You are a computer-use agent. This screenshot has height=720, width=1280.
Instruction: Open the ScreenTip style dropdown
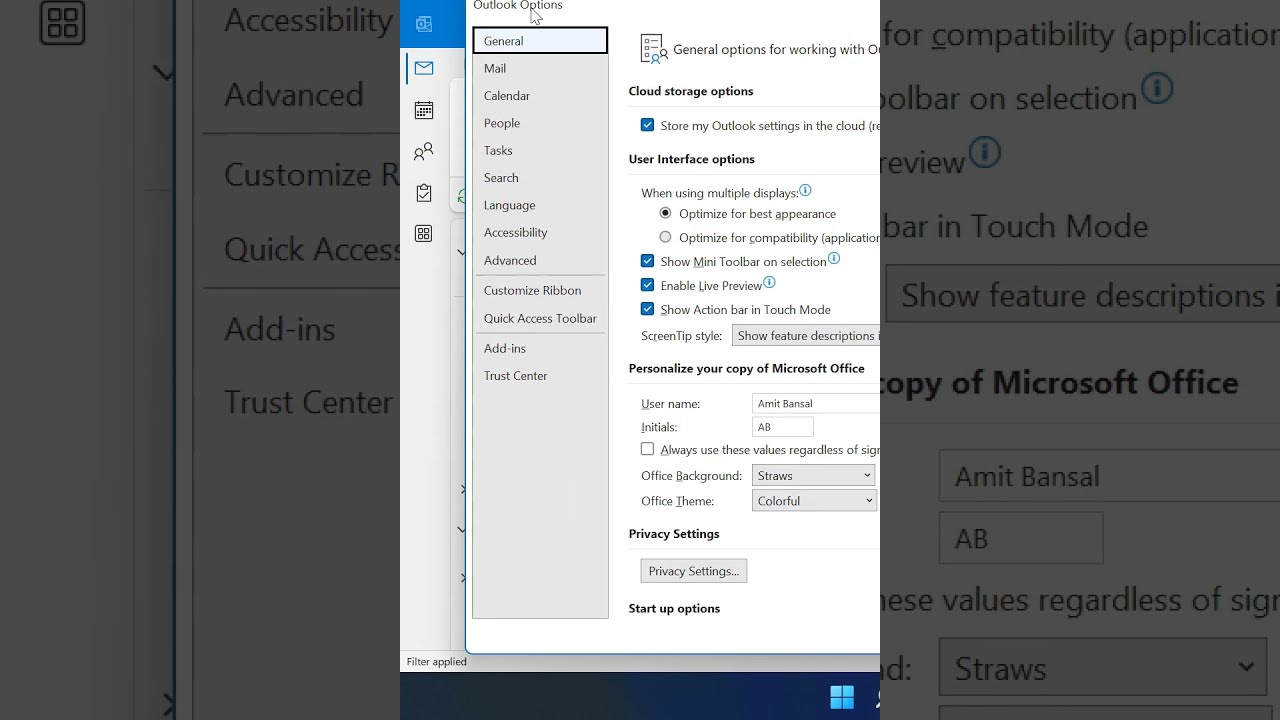[x=806, y=336]
